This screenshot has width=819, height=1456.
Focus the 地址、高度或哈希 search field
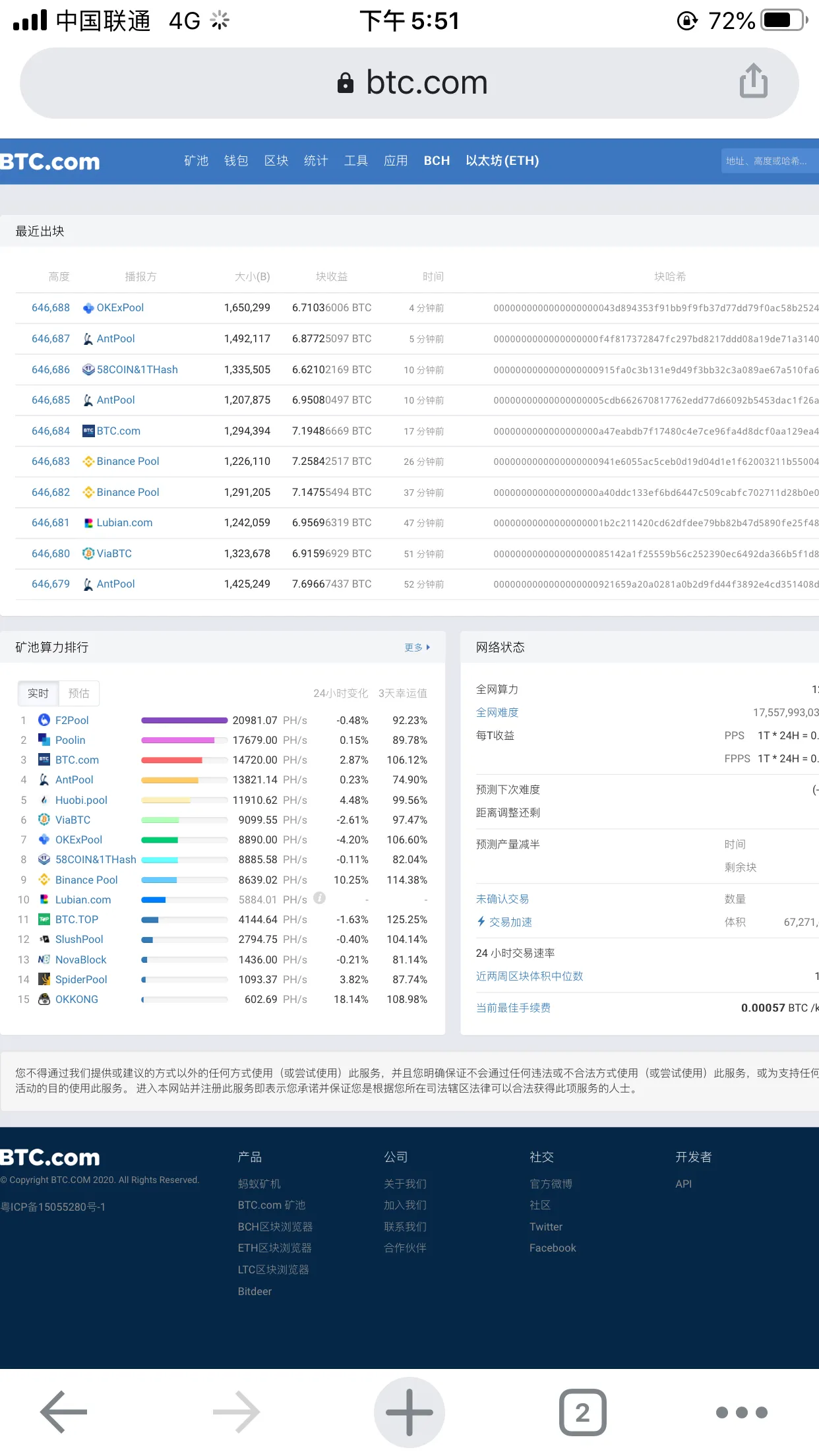click(770, 161)
